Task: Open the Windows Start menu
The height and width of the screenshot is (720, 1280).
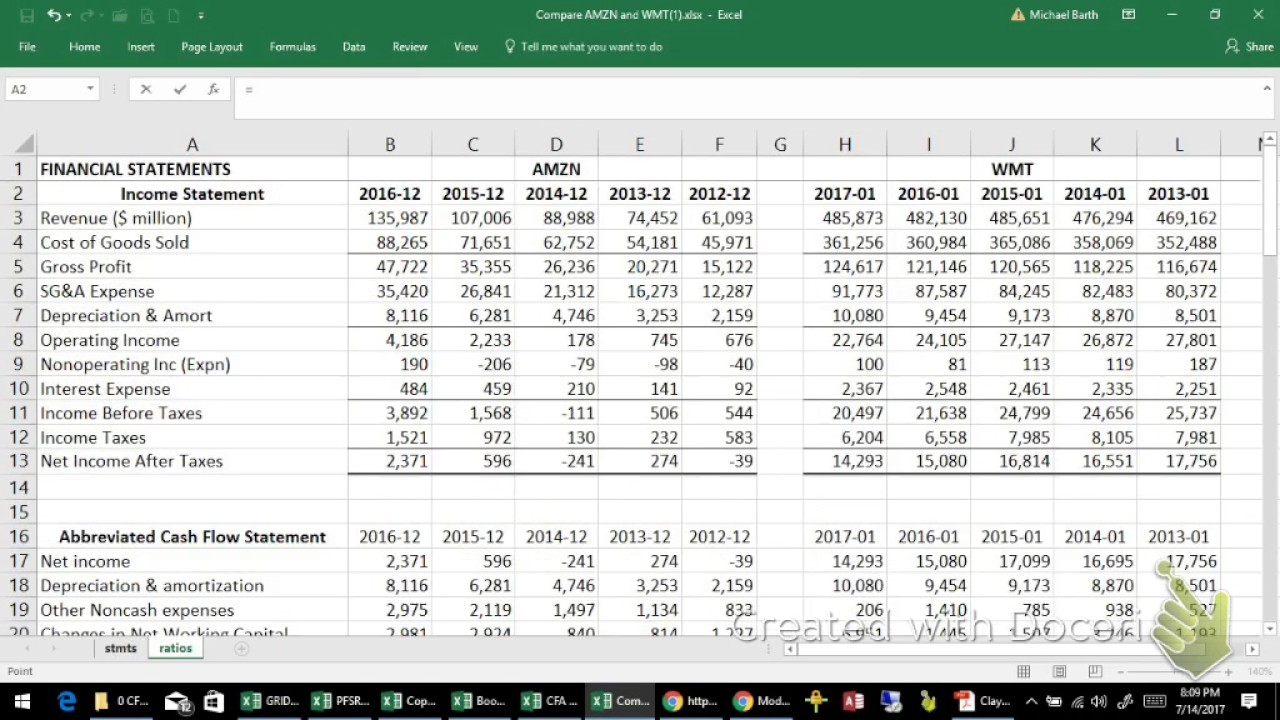Action: [21, 701]
